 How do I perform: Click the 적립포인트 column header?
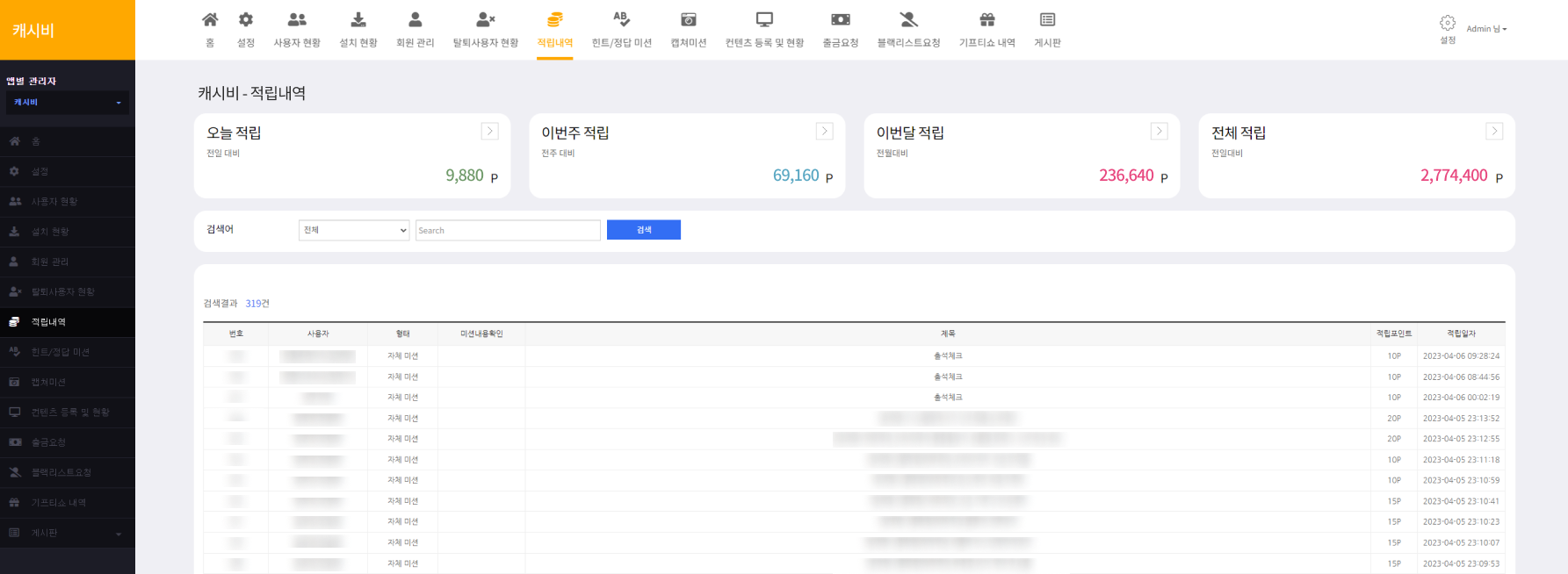tap(1394, 334)
